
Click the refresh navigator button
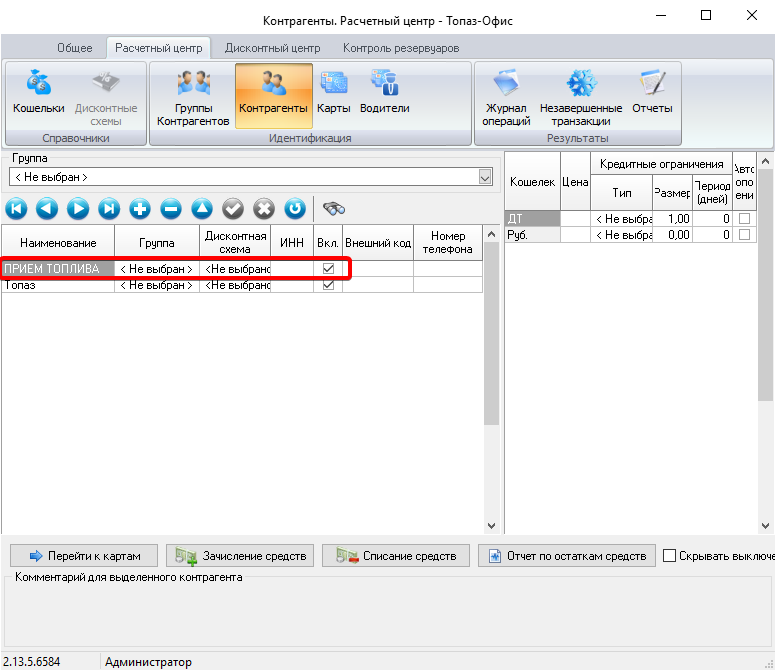coord(294,209)
